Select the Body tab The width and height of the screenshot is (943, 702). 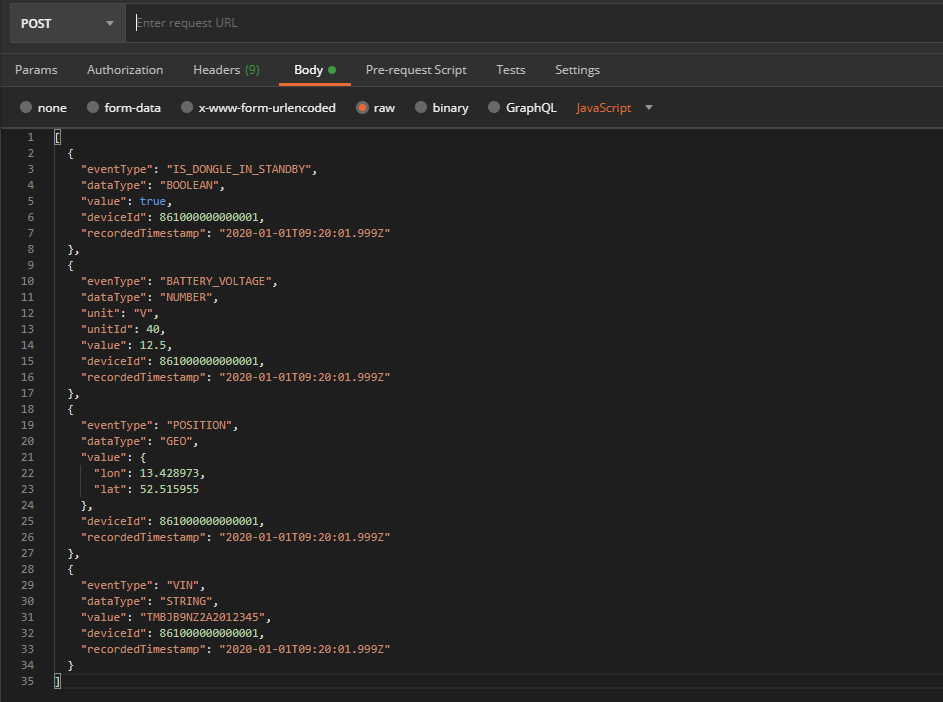[x=309, y=70]
